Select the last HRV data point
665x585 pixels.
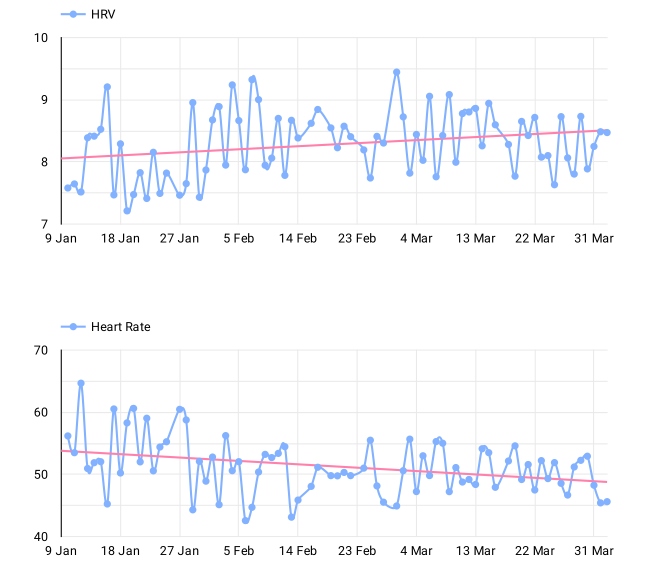tap(607, 133)
